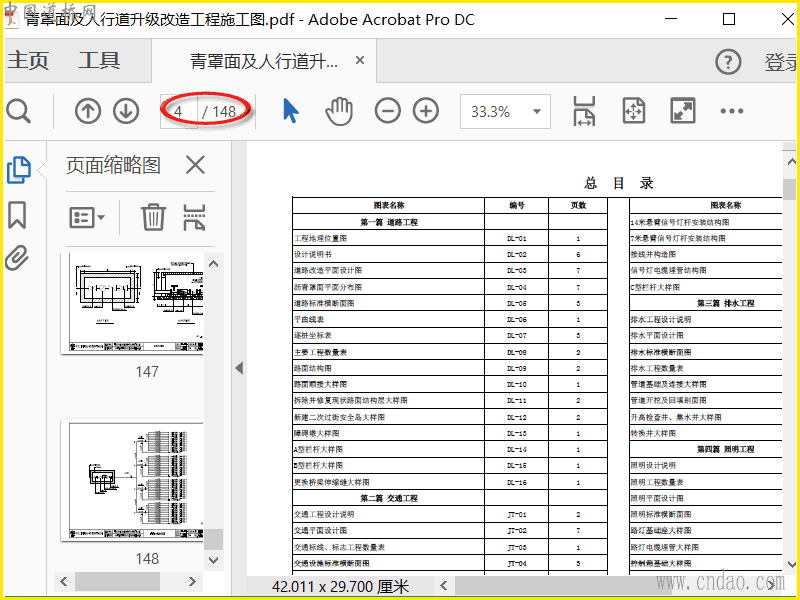Viewport: 800px width, 600px height.
Task: Click the 设计说明书 row text
Action: [313, 254]
